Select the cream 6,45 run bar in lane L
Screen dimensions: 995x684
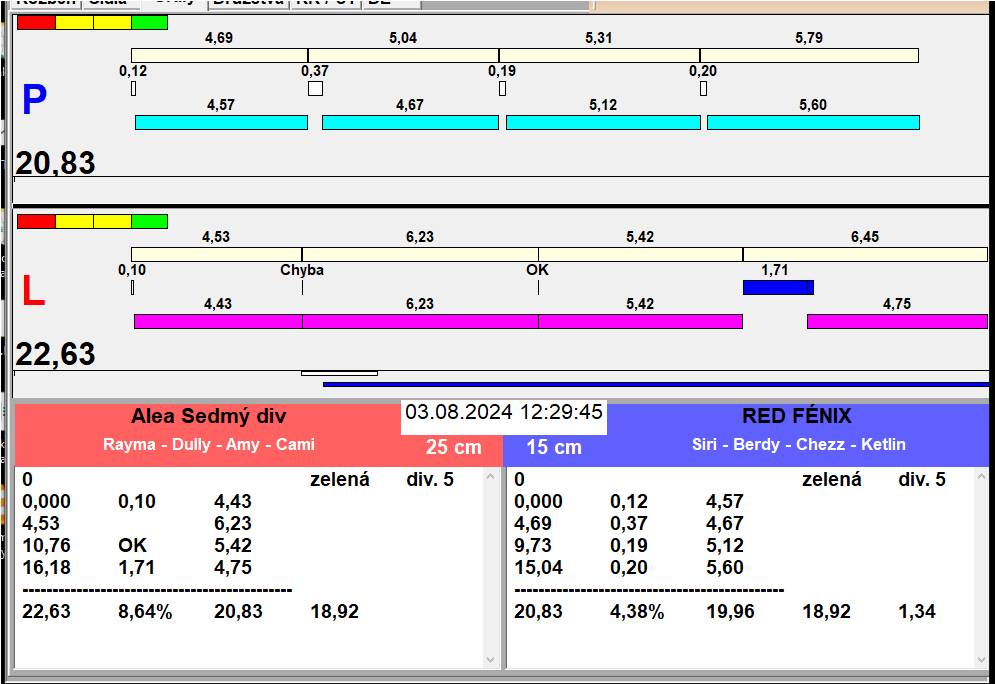(866, 254)
